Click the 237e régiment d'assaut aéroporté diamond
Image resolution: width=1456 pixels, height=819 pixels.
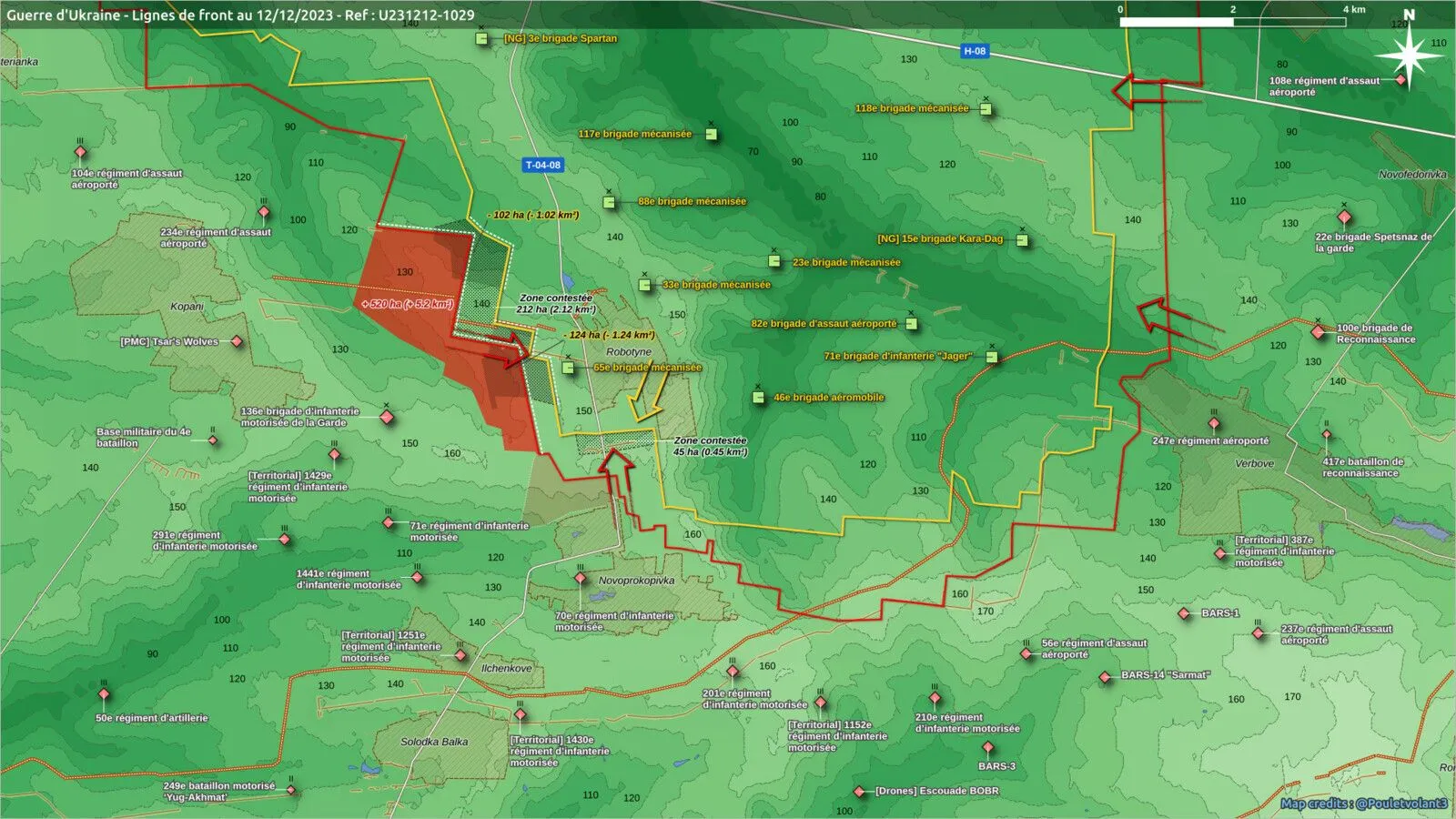[1259, 633]
